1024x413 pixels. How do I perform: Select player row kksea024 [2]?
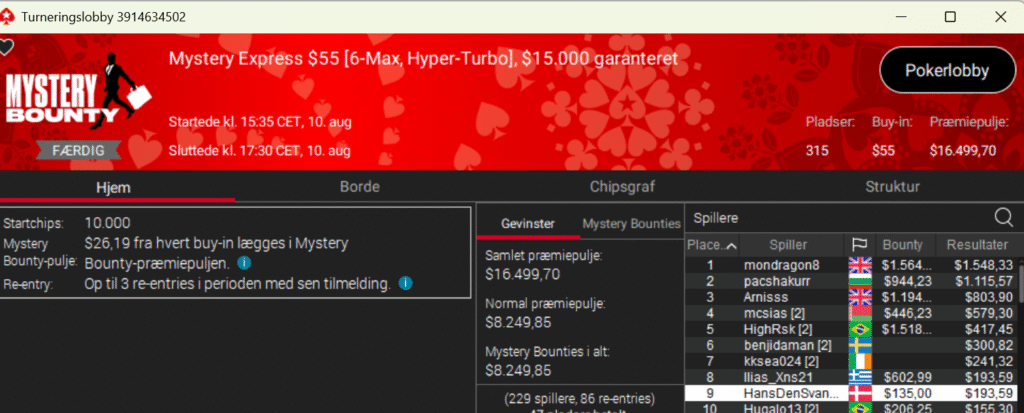click(851, 361)
